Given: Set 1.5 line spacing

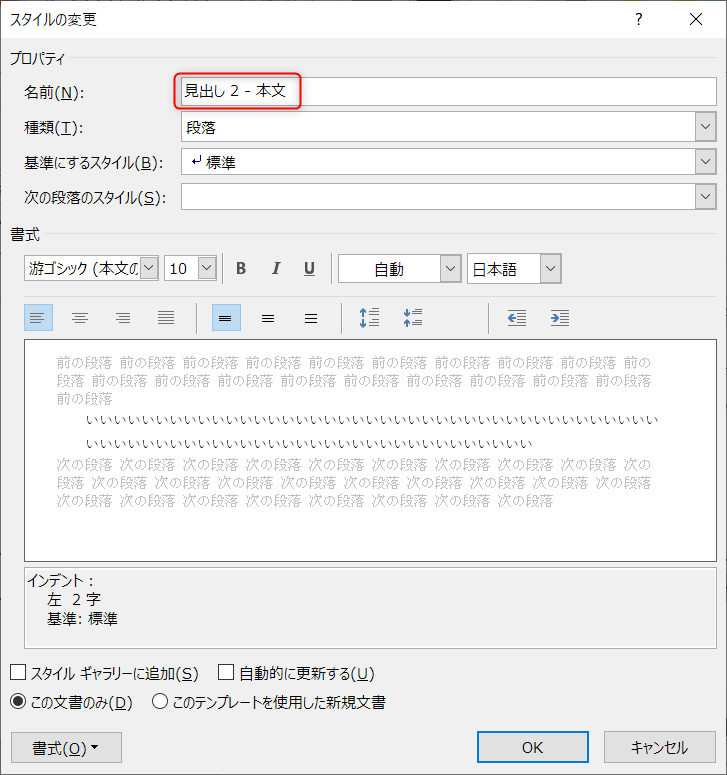Looking at the screenshot, I should tap(268, 318).
